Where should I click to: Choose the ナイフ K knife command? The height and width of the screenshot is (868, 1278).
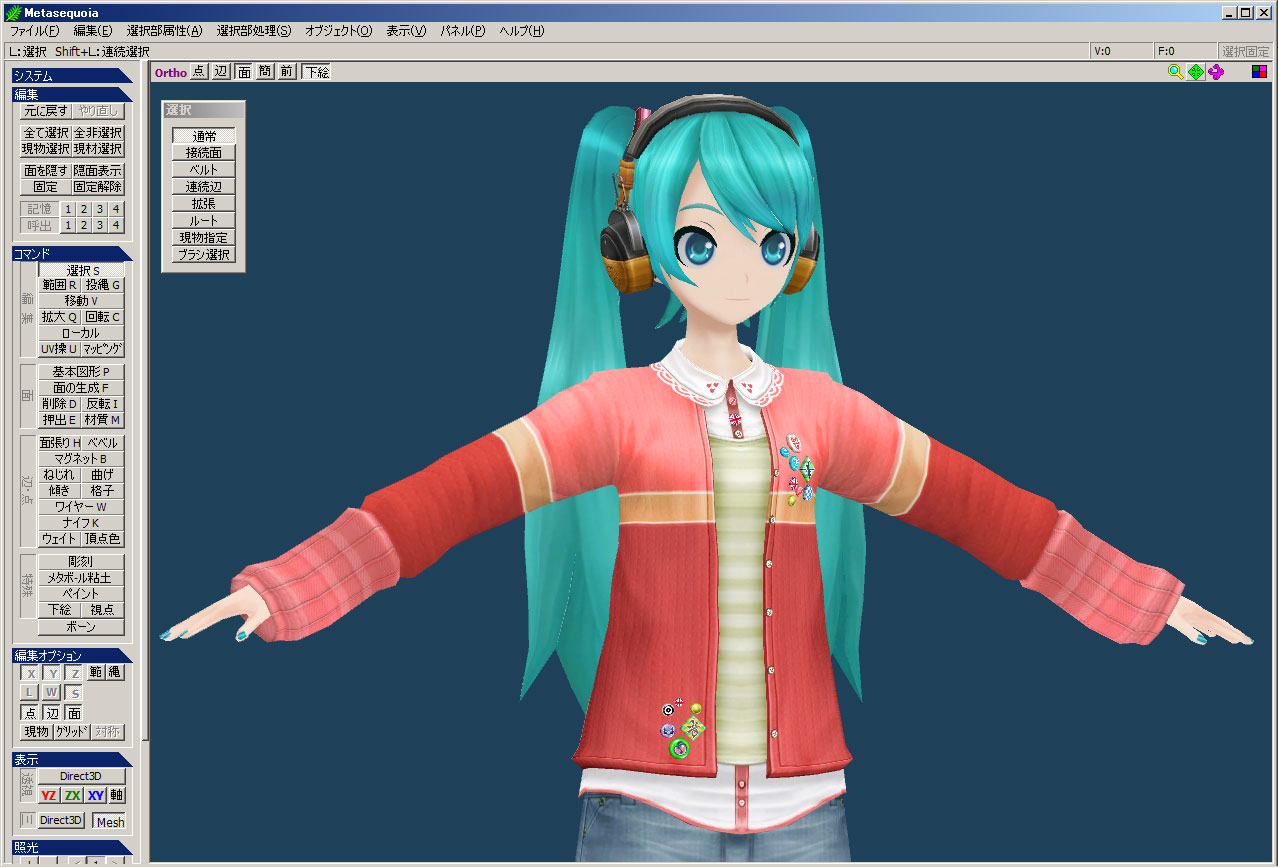click(81, 523)
